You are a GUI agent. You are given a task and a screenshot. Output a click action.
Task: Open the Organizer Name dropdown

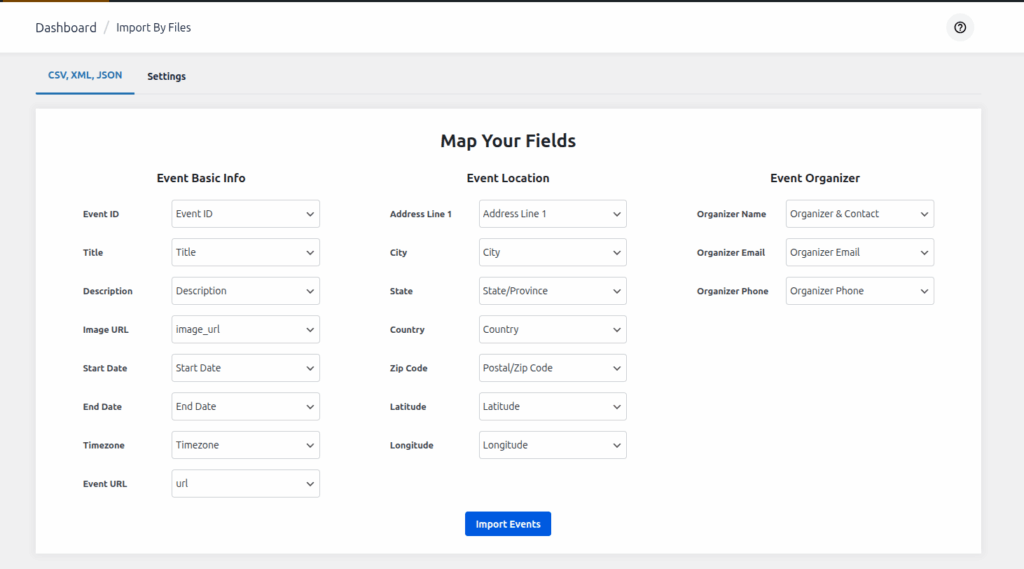click(860, 214)
